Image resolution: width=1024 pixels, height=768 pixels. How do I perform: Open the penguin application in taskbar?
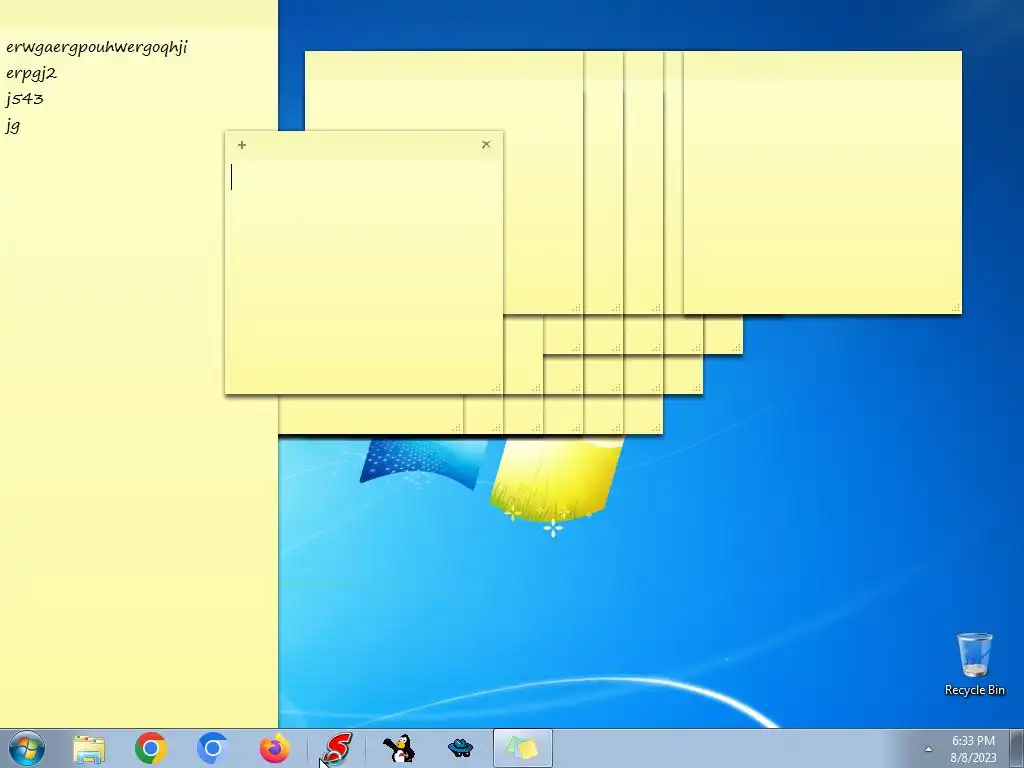point(398,748)
